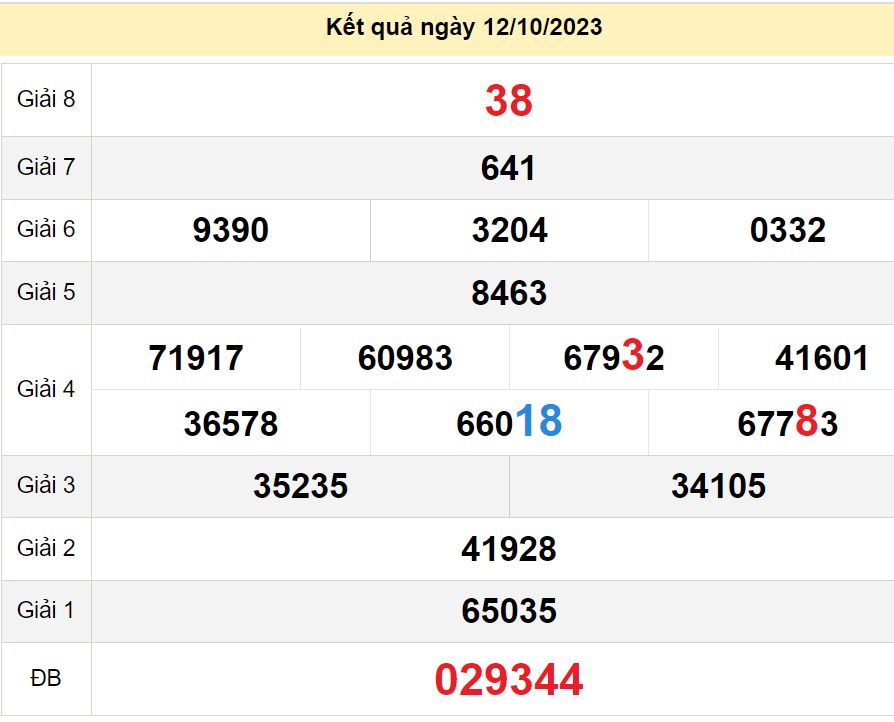
Task: Click Giải 6 number 3204
Action: pyautogui.click(x=509, y=231)
